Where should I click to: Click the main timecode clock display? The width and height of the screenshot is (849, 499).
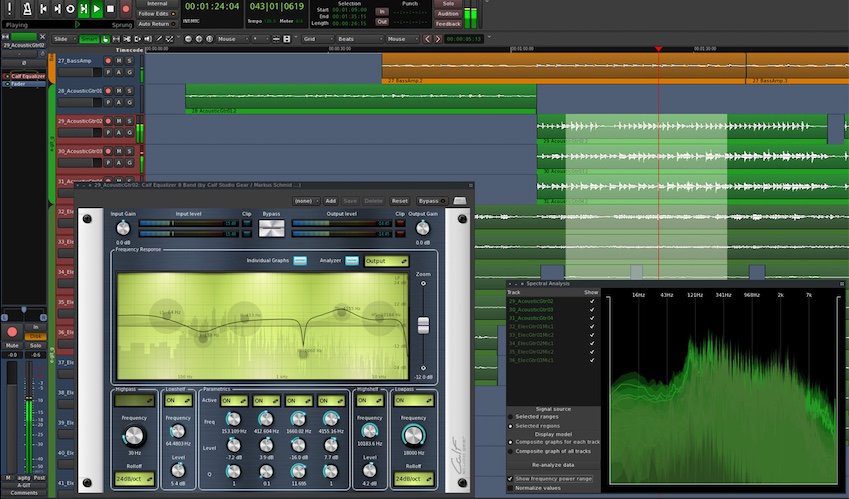coord(212,6)
